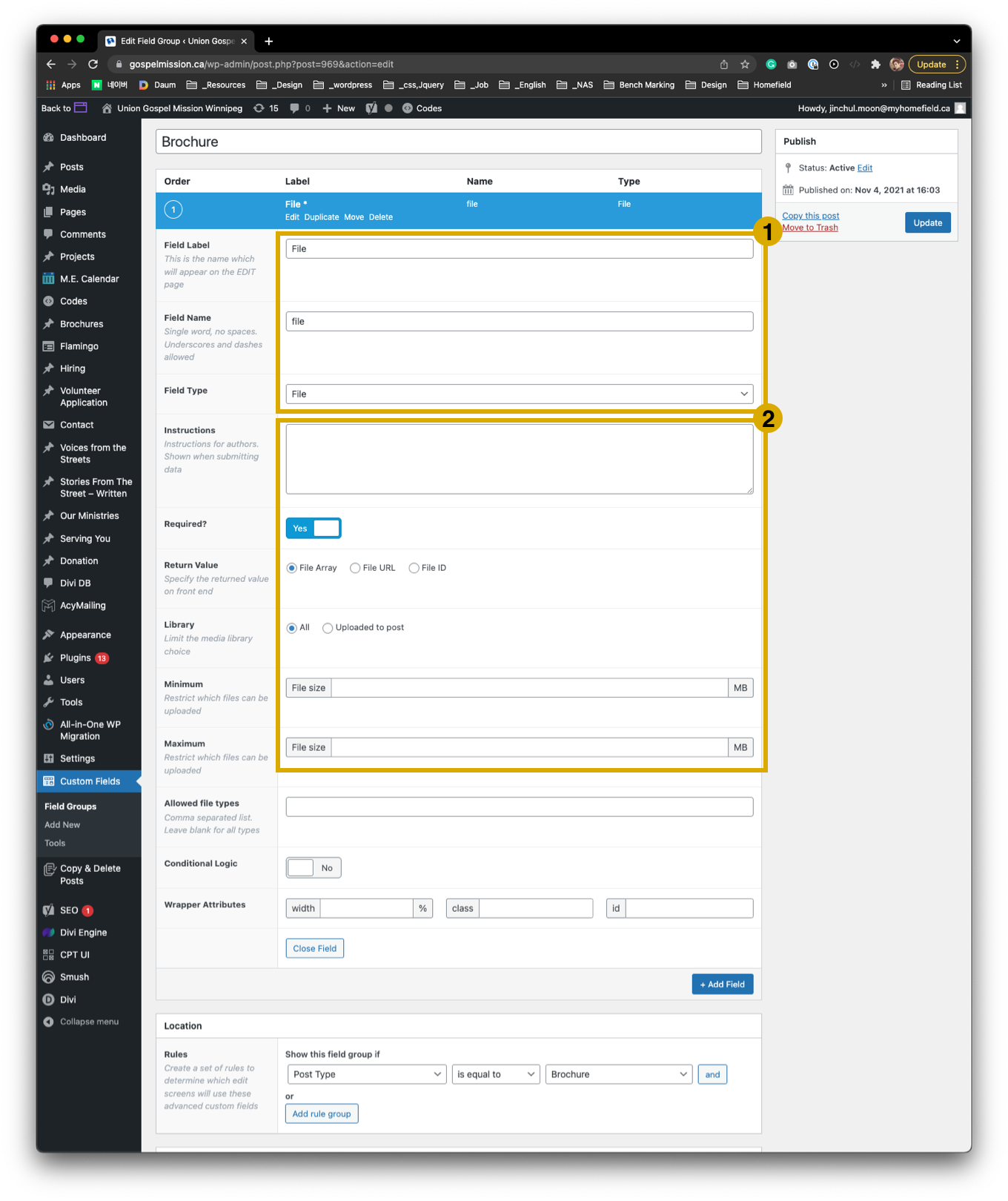Image resolution: width=1008 pixels, height=1201 pixels.
Task: Open the M.E. Calendar sidebar icon
Action: [49, 279]
